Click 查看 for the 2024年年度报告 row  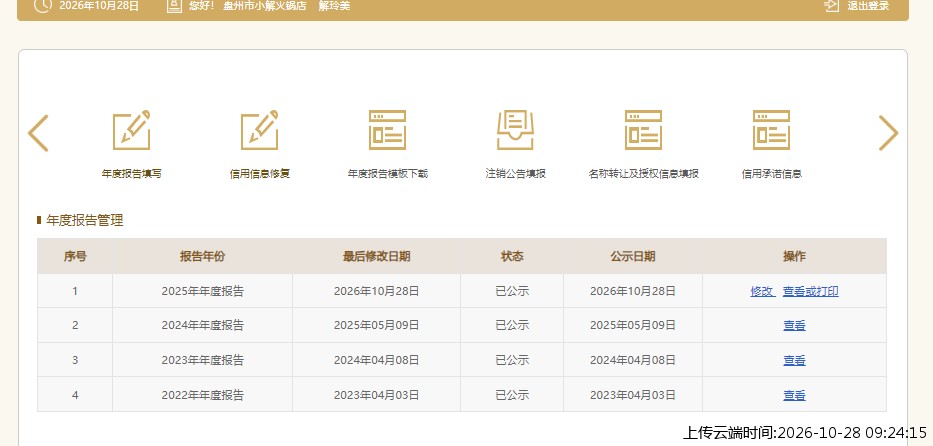(794, 326)
